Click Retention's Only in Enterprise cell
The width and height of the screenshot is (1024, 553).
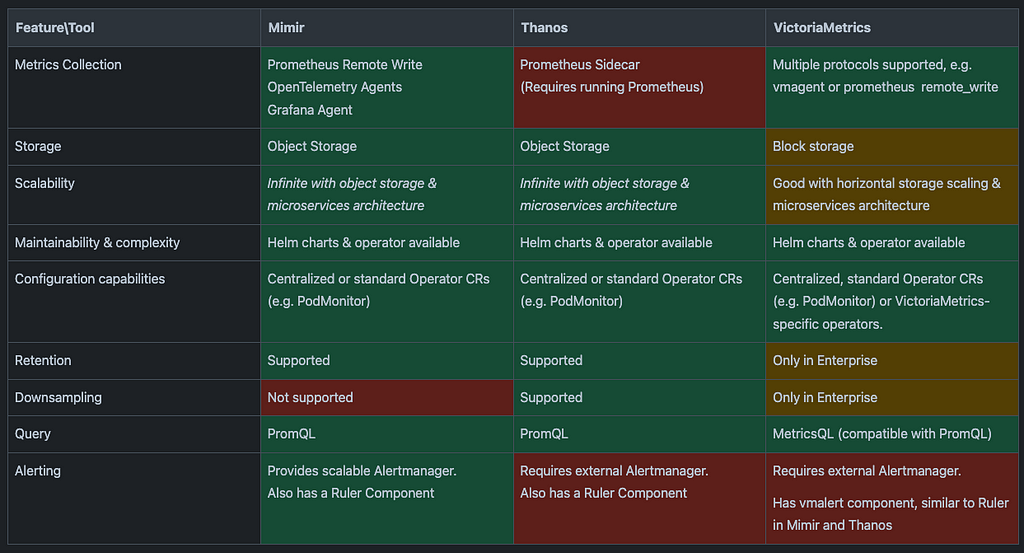pos(891,360)
